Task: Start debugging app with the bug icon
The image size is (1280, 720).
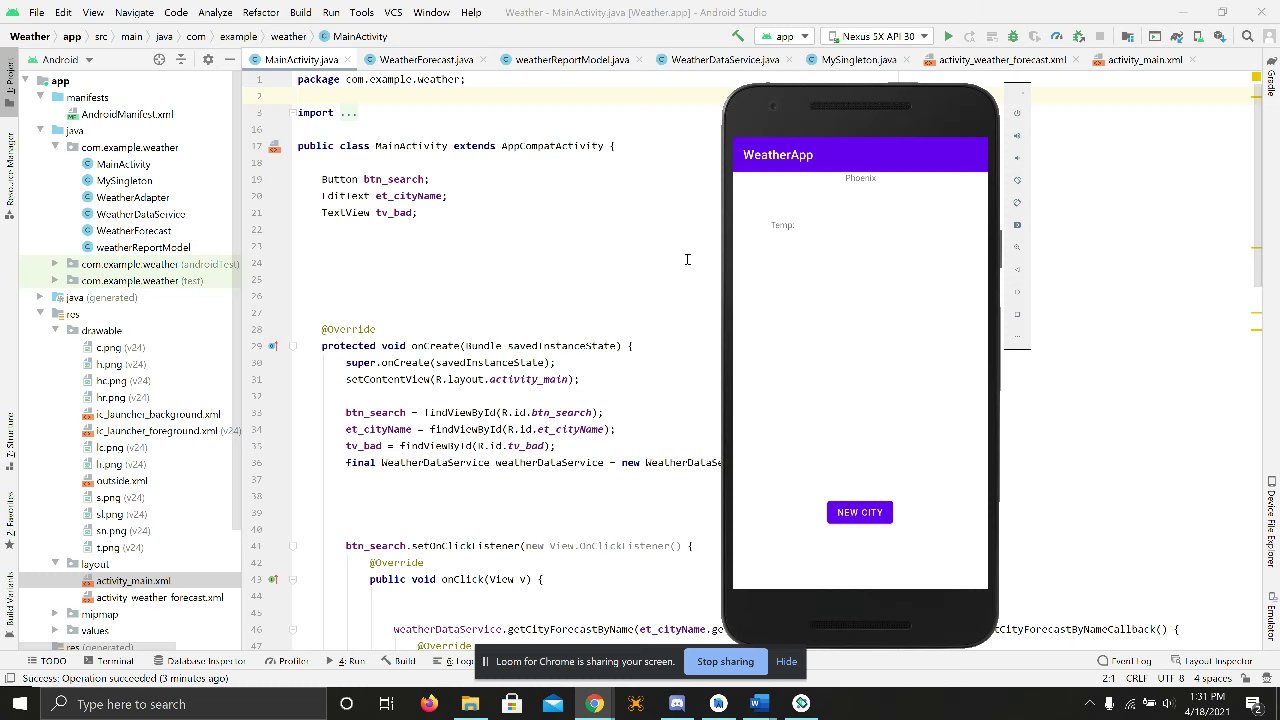Action: point(1013,36)
